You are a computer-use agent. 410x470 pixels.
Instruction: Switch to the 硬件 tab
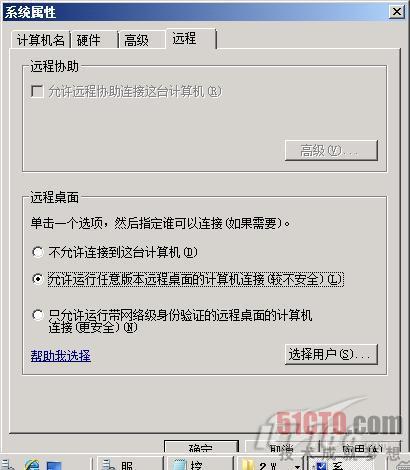pyautogui.click(x=88, y=40)
